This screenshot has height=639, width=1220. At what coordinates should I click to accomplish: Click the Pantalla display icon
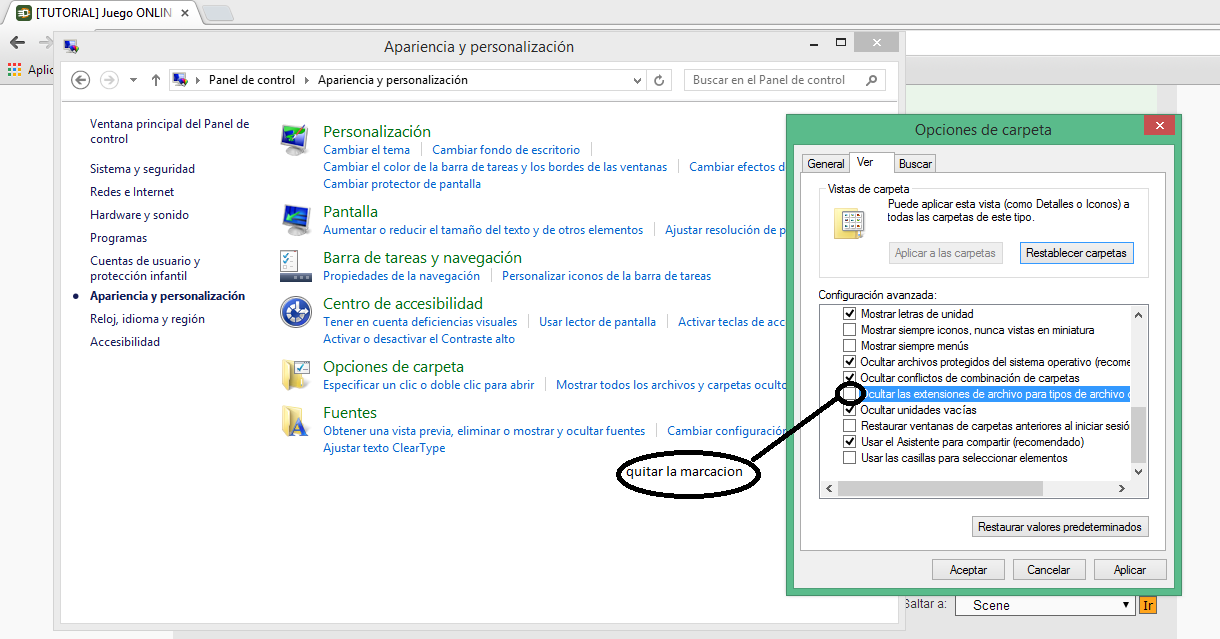coord(294,218)
